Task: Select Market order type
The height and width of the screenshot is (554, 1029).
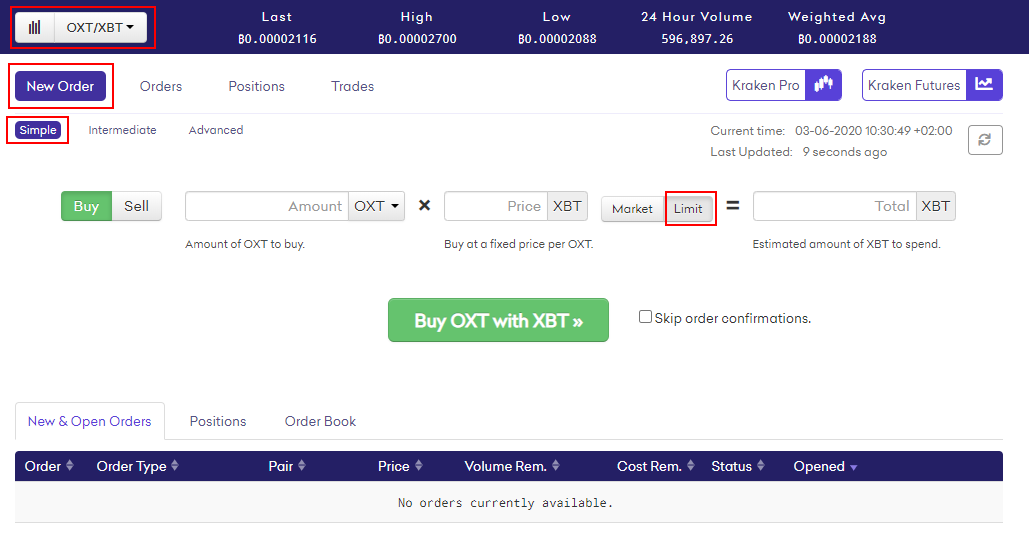Action: [x=633, y=209]
